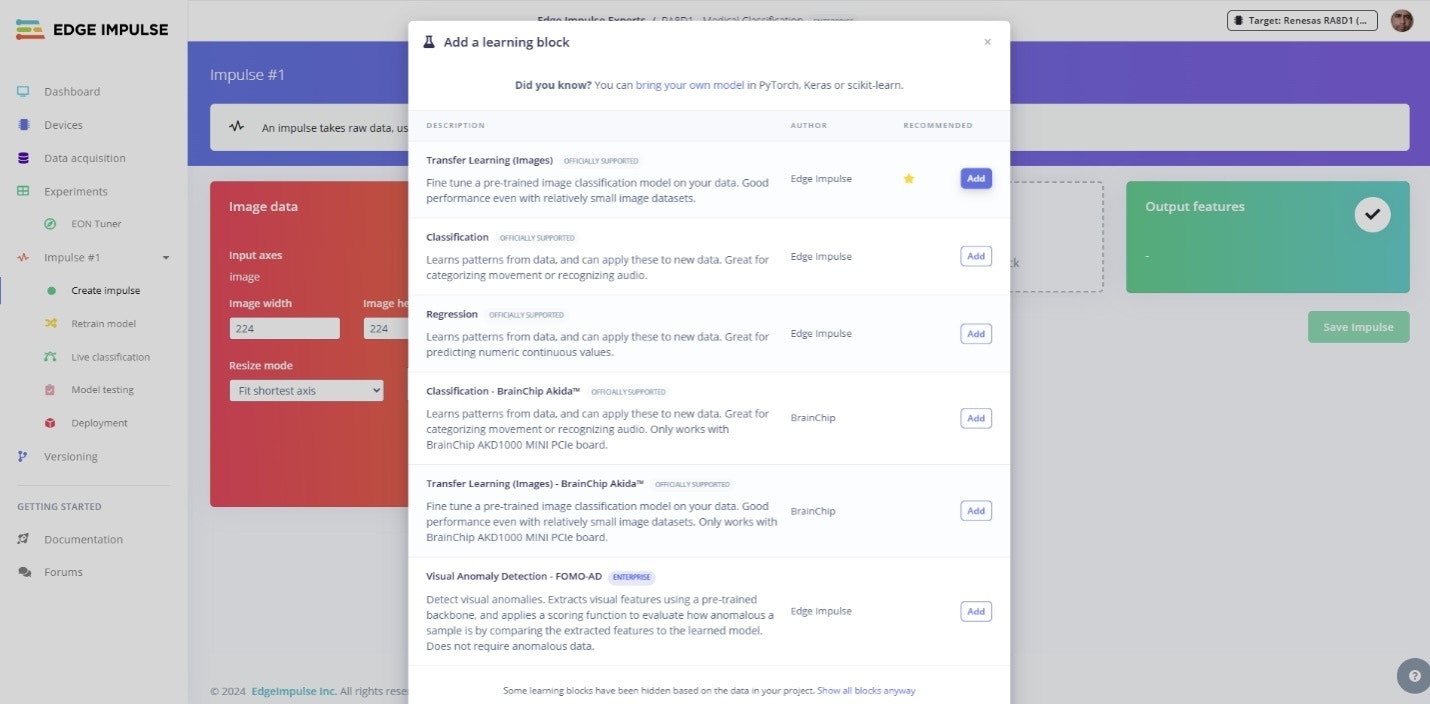Go to Dashboard in sidebar
Screen dimensions: 1430x704
click(x=72, y=92)
